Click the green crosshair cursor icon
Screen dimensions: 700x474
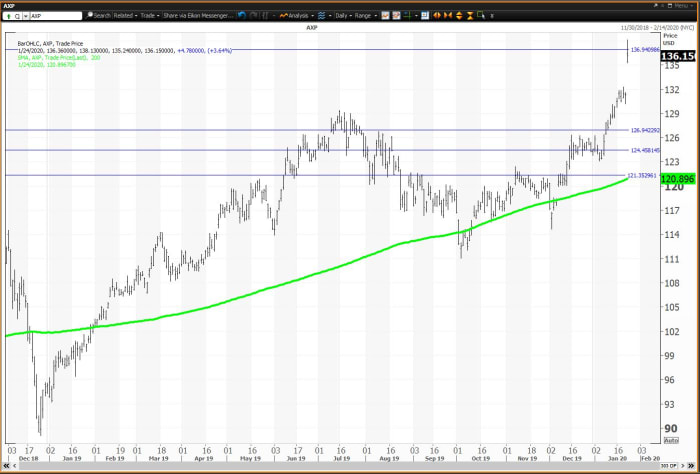click(x=407, y=16)
